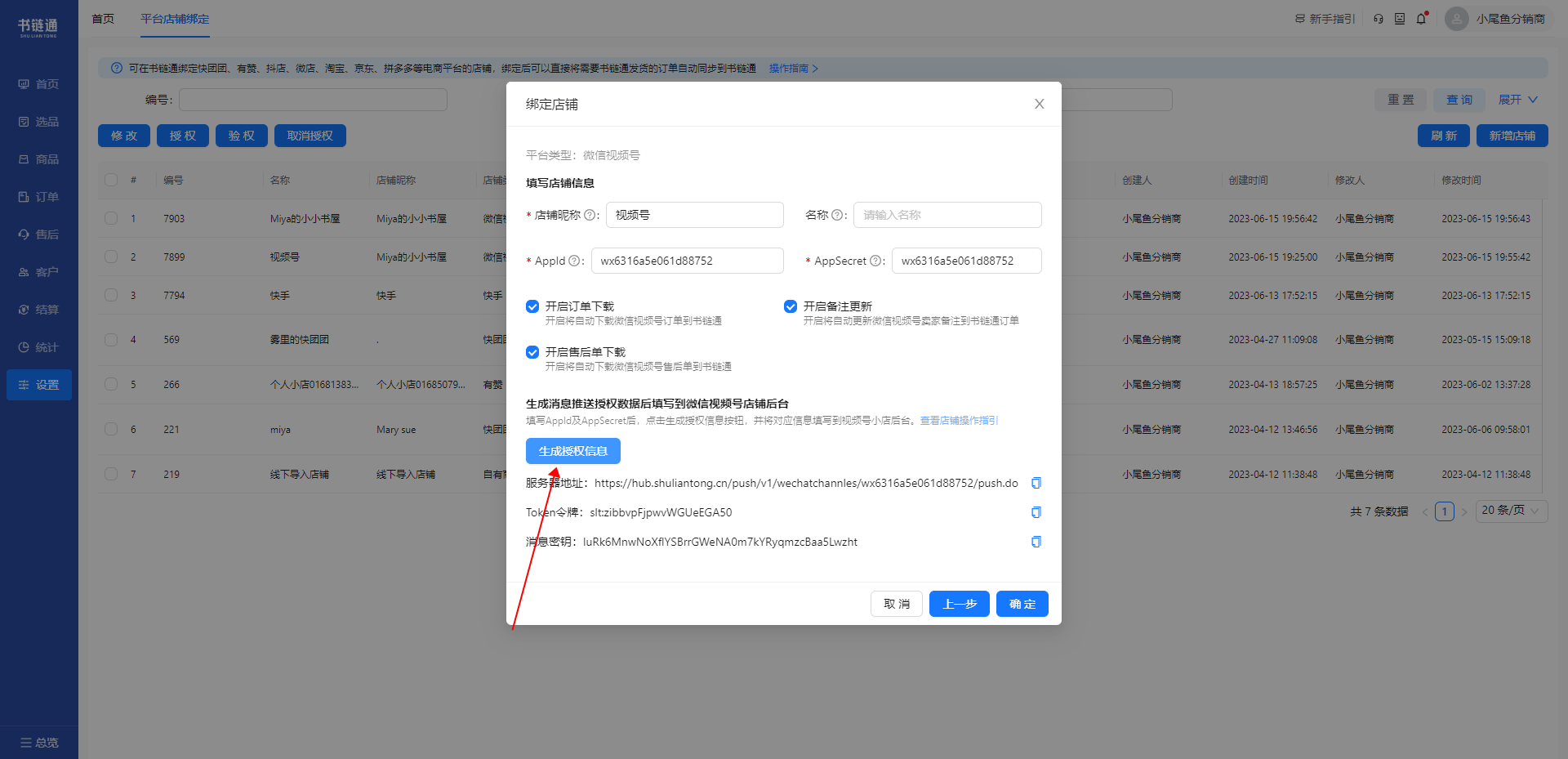The width and height of the screenshot is (1568, 759).
Task: Click 取消 in the dialog
Action: pyautogui.click(x=897, y=604)
